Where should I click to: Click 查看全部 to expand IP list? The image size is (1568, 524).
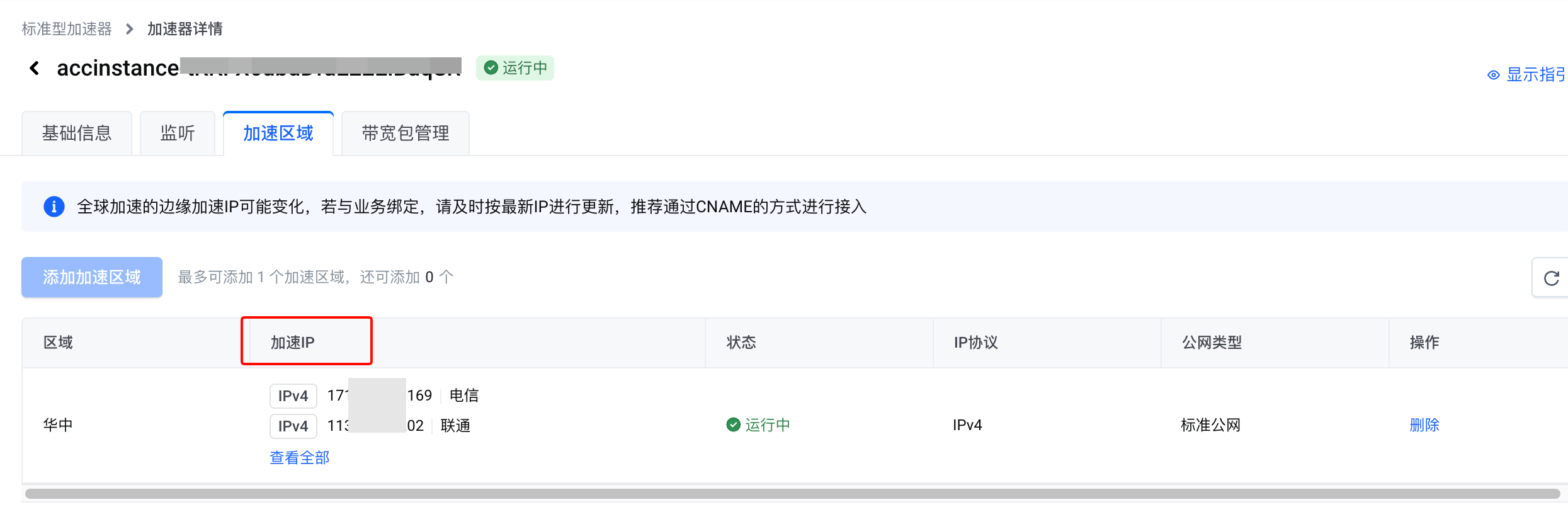[x=300, y=458]
